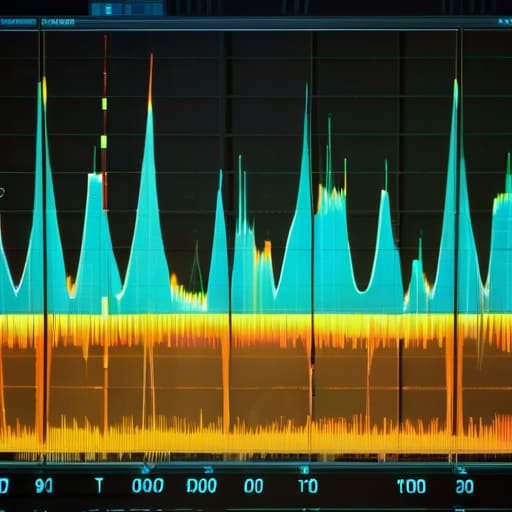Select the time axis label "90"
This screenshot has width=512, height=512.
[x=44, y=486]
